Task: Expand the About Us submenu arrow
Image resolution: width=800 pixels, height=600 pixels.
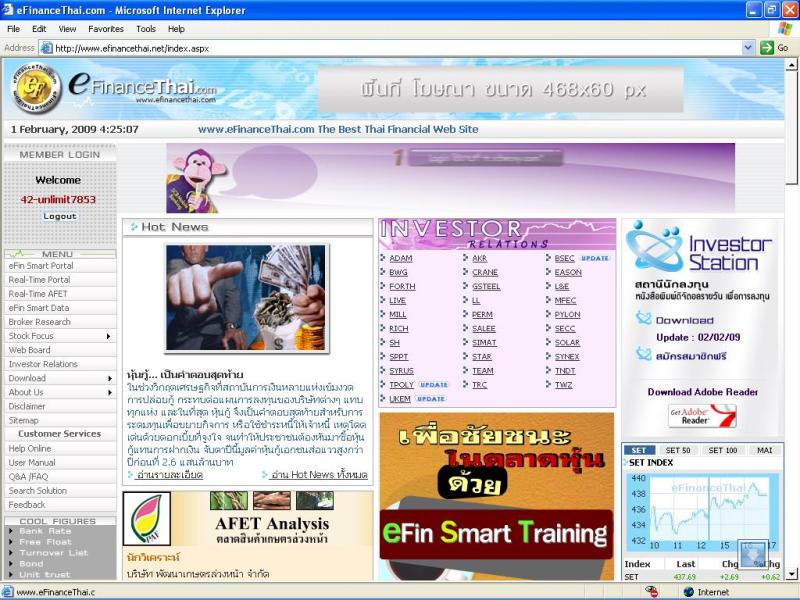Action: tap(110, 392)
